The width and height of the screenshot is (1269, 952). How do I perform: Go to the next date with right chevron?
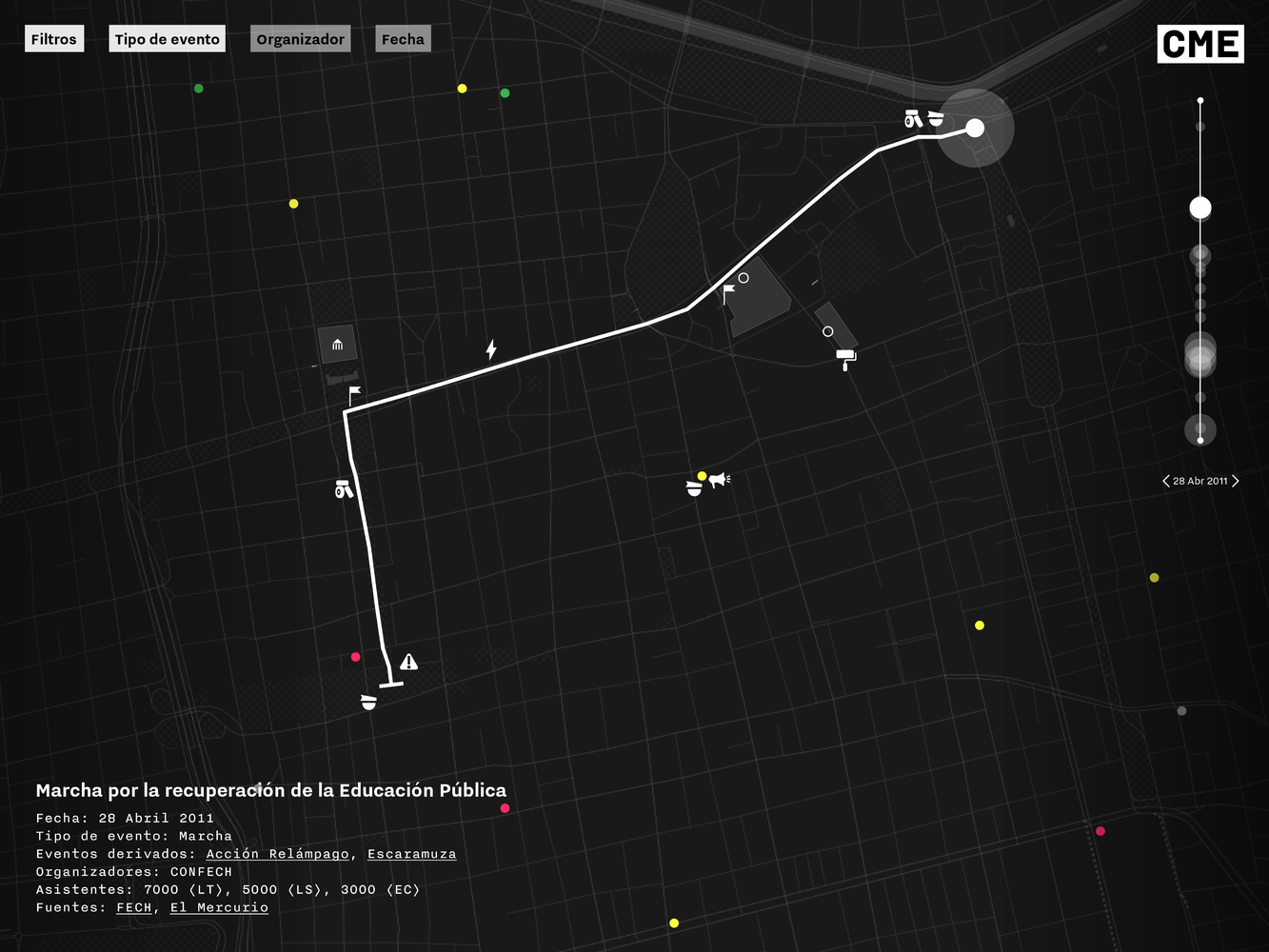(1236, 481)
